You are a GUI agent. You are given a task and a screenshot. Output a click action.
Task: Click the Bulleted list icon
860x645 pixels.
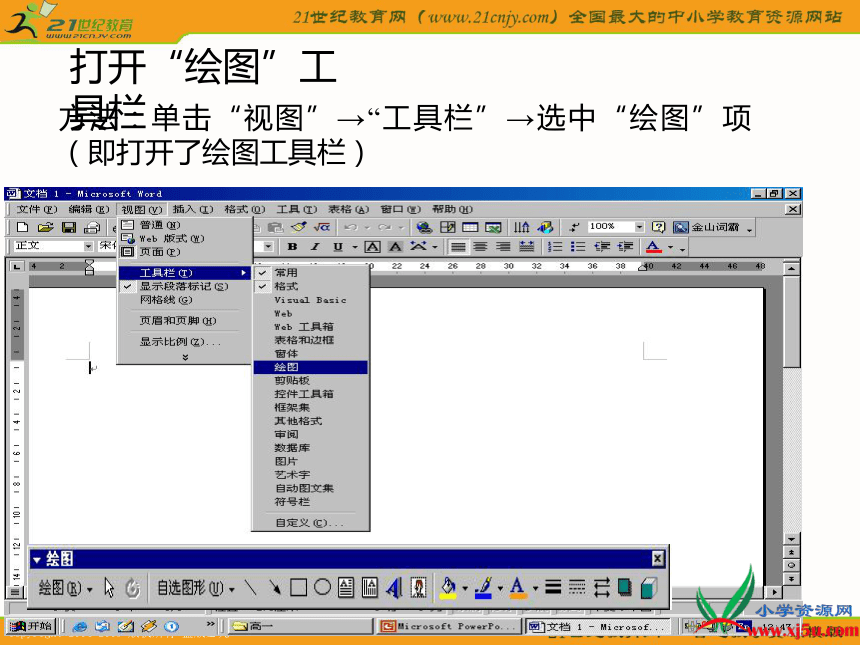point(578,247)
